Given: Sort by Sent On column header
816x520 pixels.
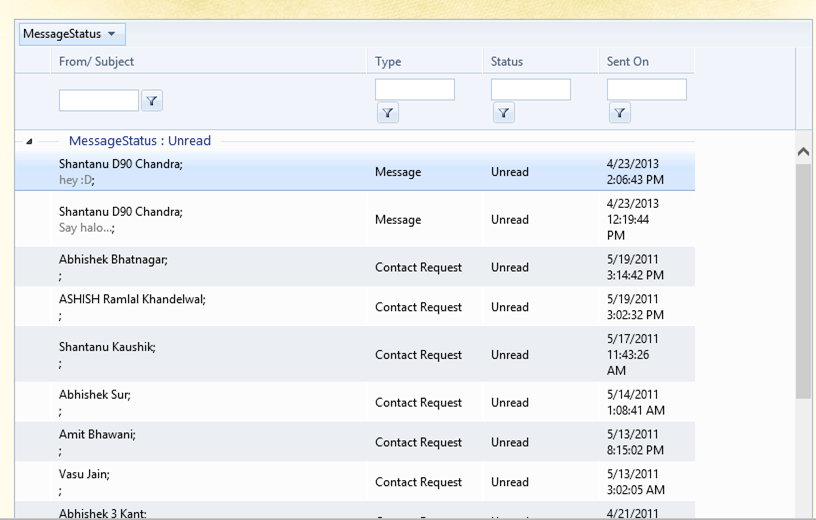Looking at the screenshot, I should [x=628, y=62].
